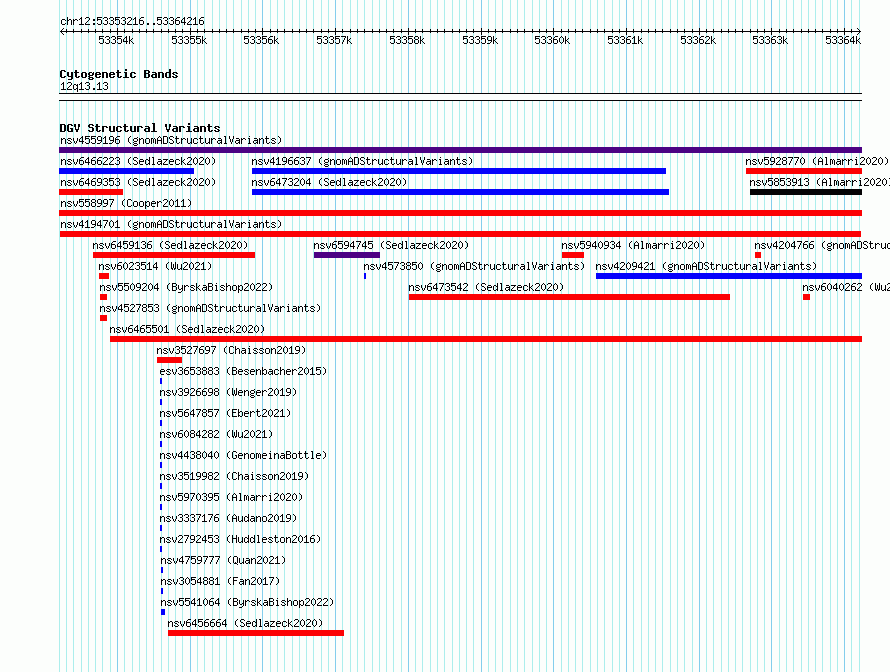Open nsv4527853 gnomADStructuralVariants variant
This screenshot has width=890, height=672.
210,308
